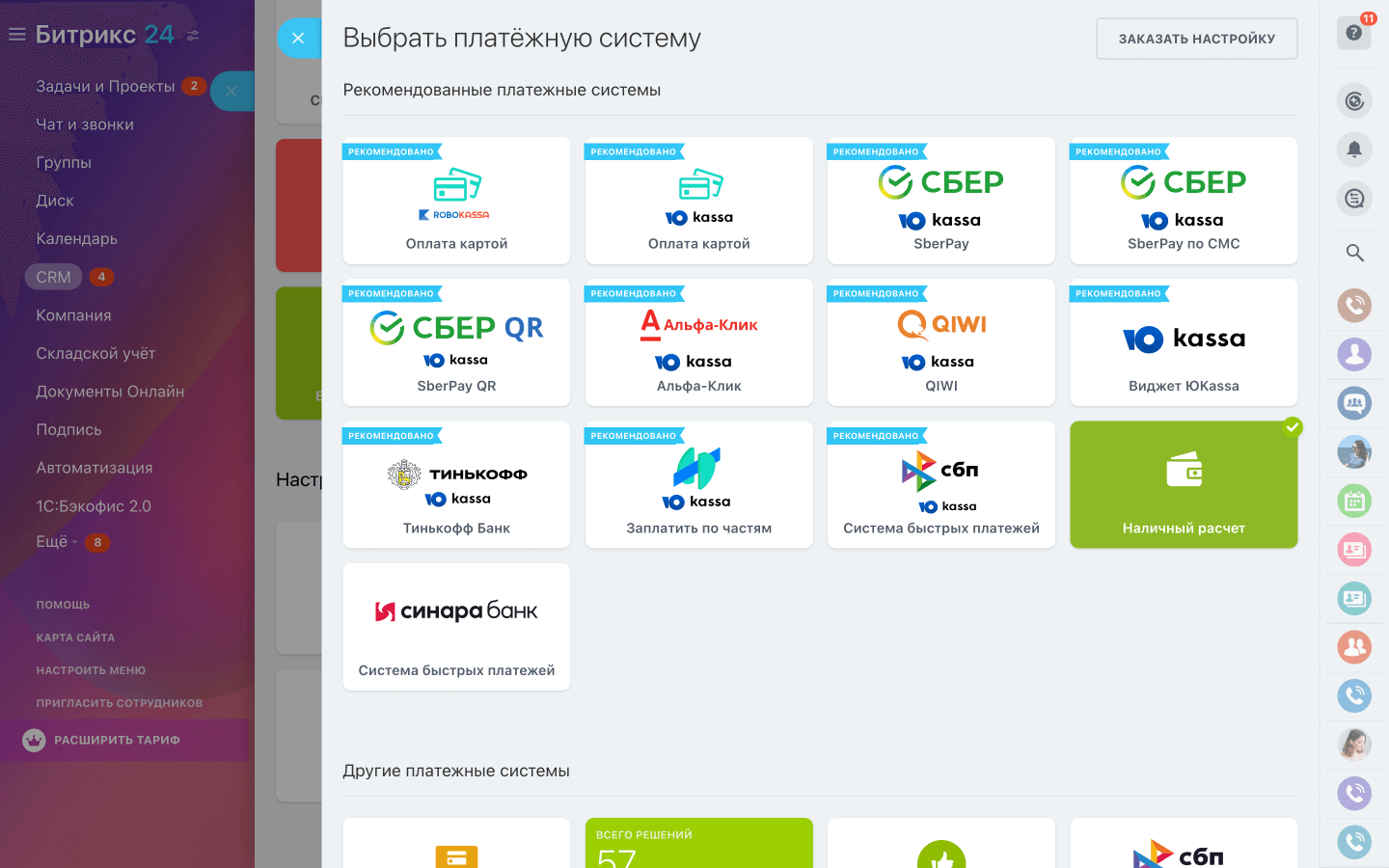Click Пригласить сотрудников link
This screenshot has height=868, width=1389.
[x=120, y=703]
